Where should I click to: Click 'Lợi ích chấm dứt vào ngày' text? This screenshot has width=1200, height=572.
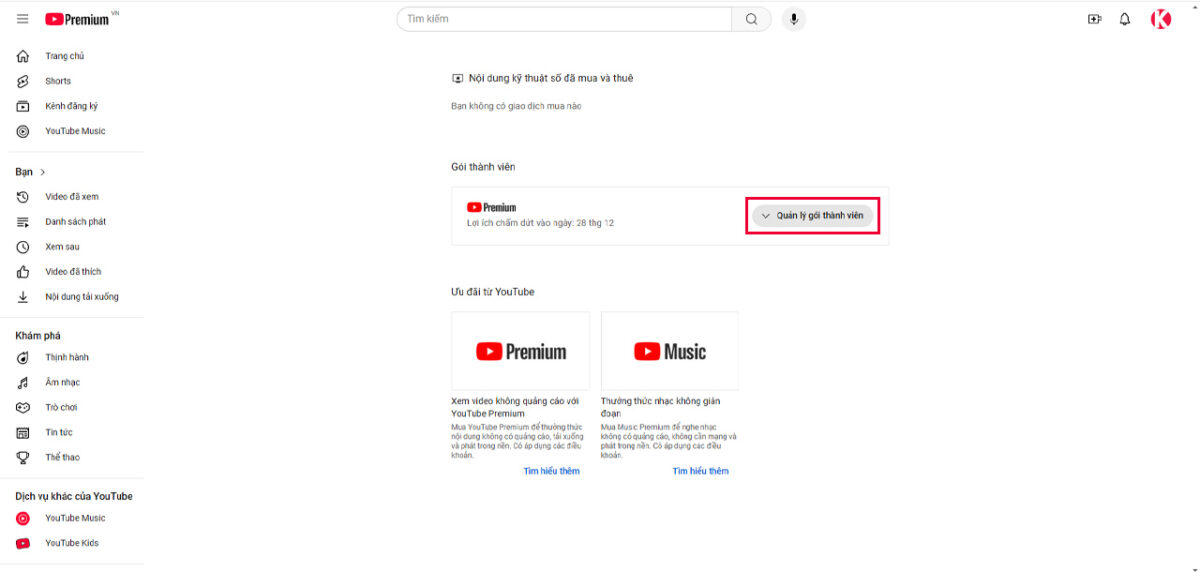540,223
